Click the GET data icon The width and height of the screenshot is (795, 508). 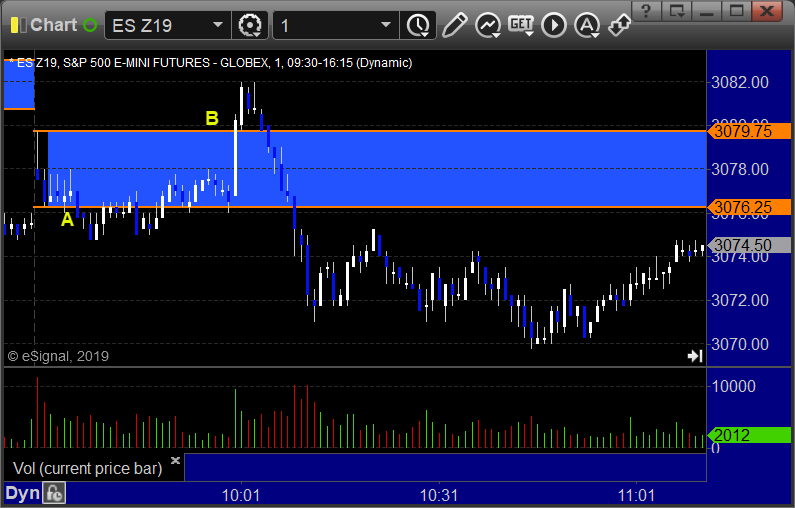[x=521, y=25]
